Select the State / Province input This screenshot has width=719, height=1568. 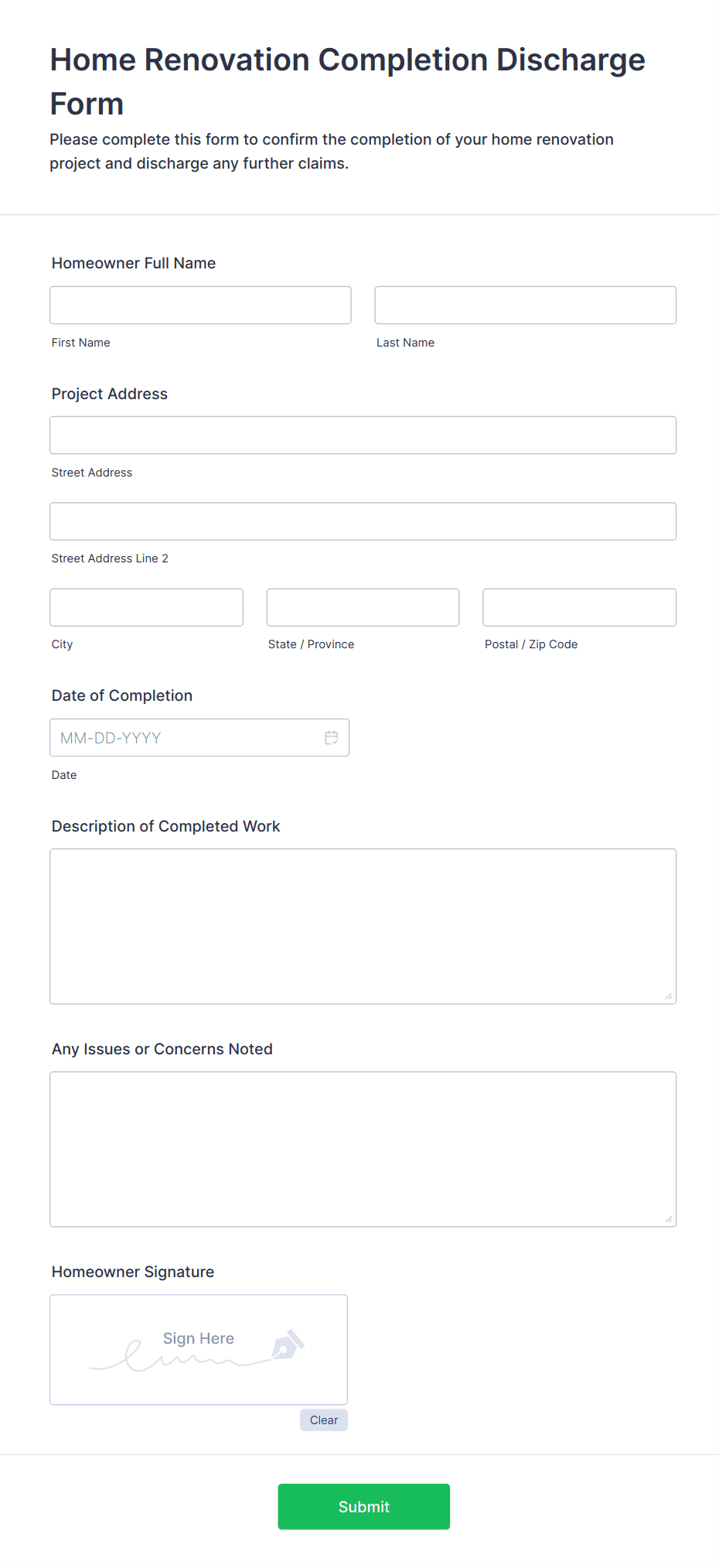(363, 607)
